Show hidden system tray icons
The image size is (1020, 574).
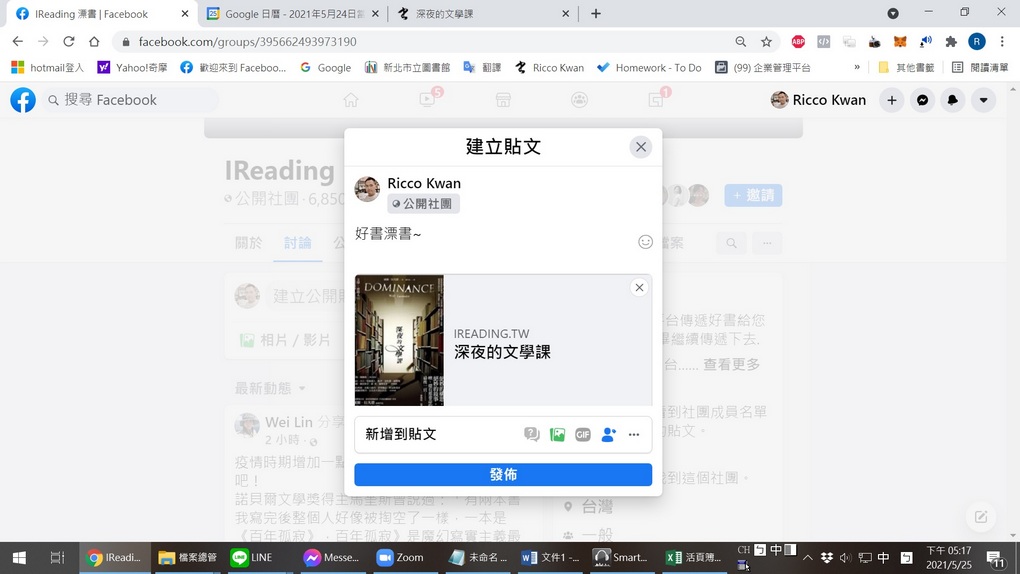(807, 558)
